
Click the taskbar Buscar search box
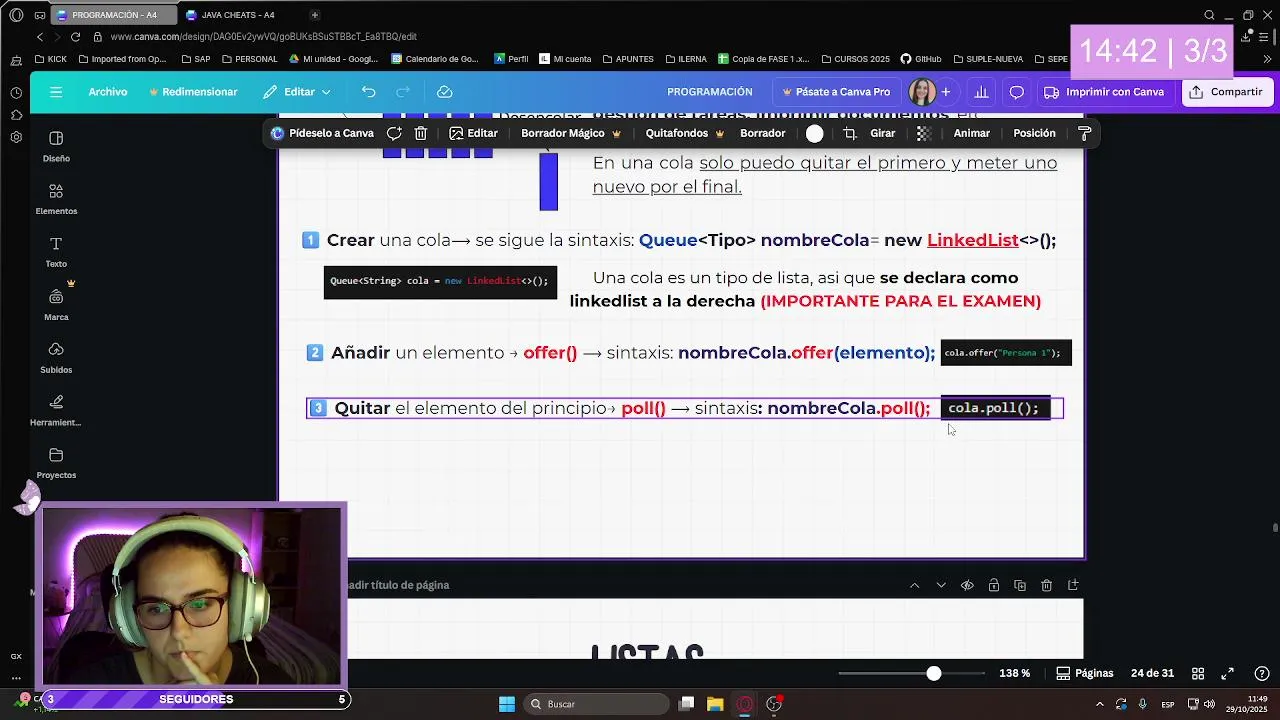click(x=597, y=704)
